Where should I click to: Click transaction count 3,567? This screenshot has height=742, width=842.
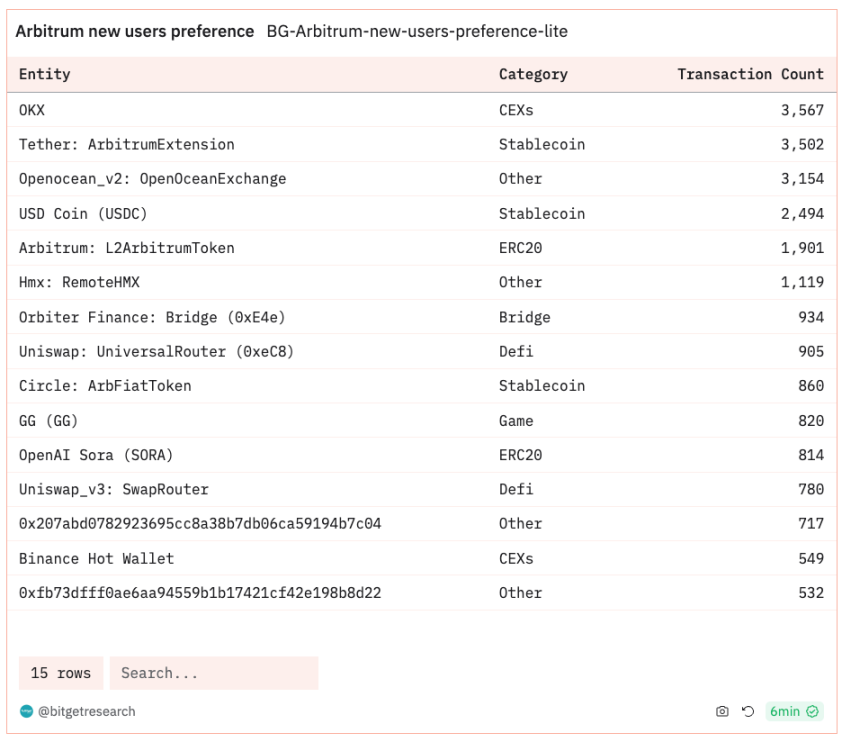click(802, 110)
